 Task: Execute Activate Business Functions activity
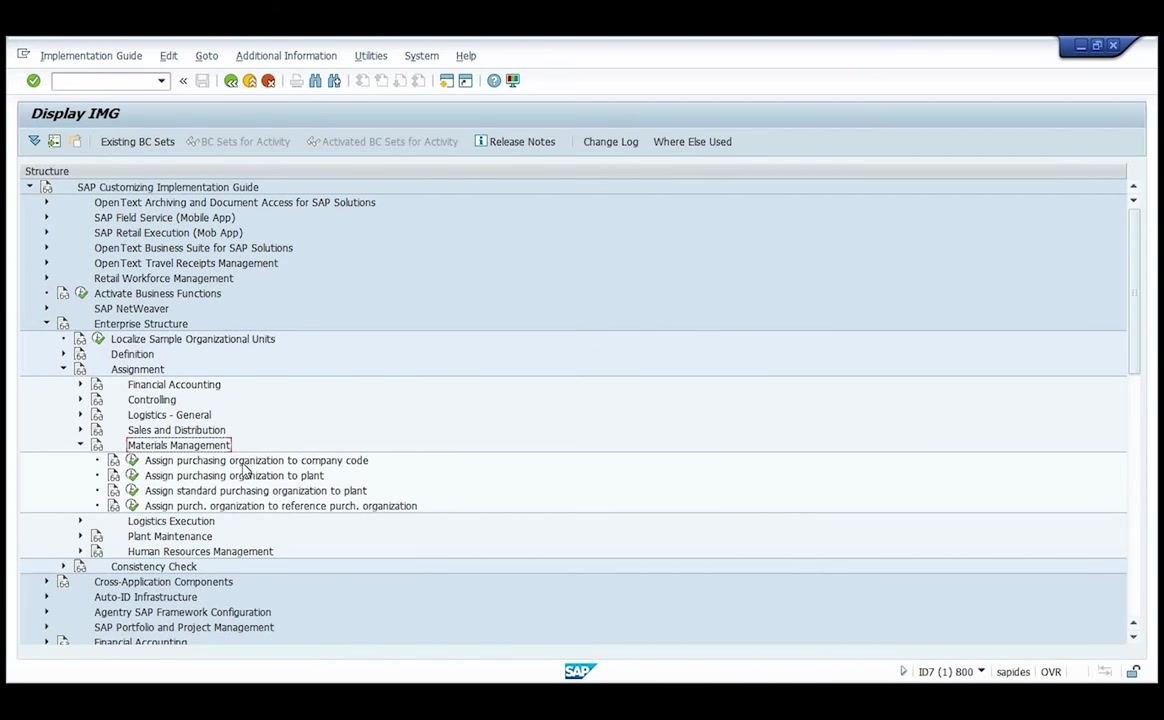point(82,293)
